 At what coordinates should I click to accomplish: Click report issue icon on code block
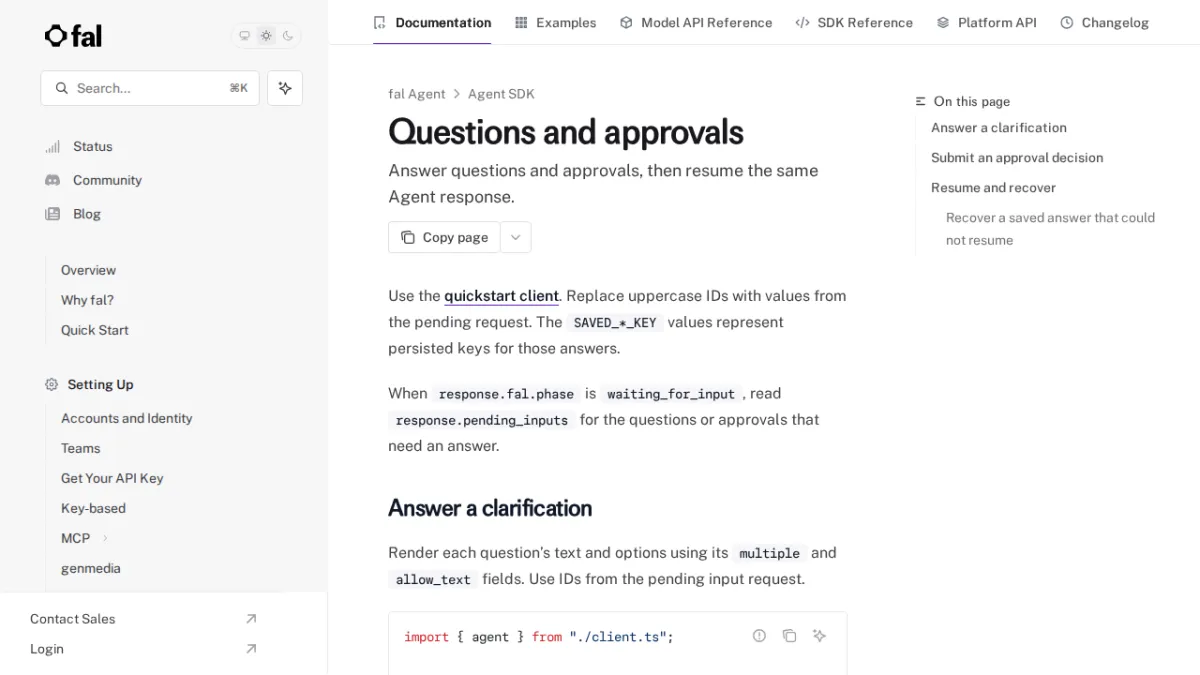click(759, 636)
